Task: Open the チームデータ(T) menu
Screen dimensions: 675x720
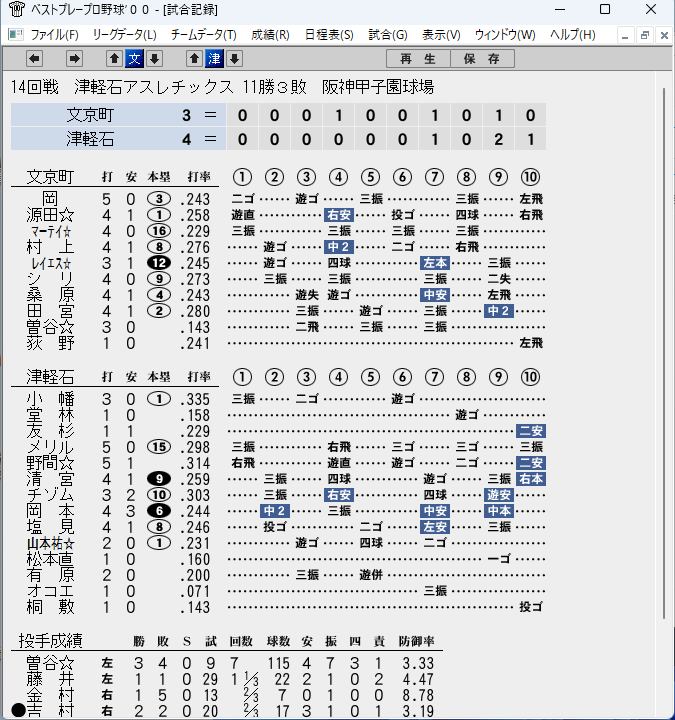Action: click(203, 35)
